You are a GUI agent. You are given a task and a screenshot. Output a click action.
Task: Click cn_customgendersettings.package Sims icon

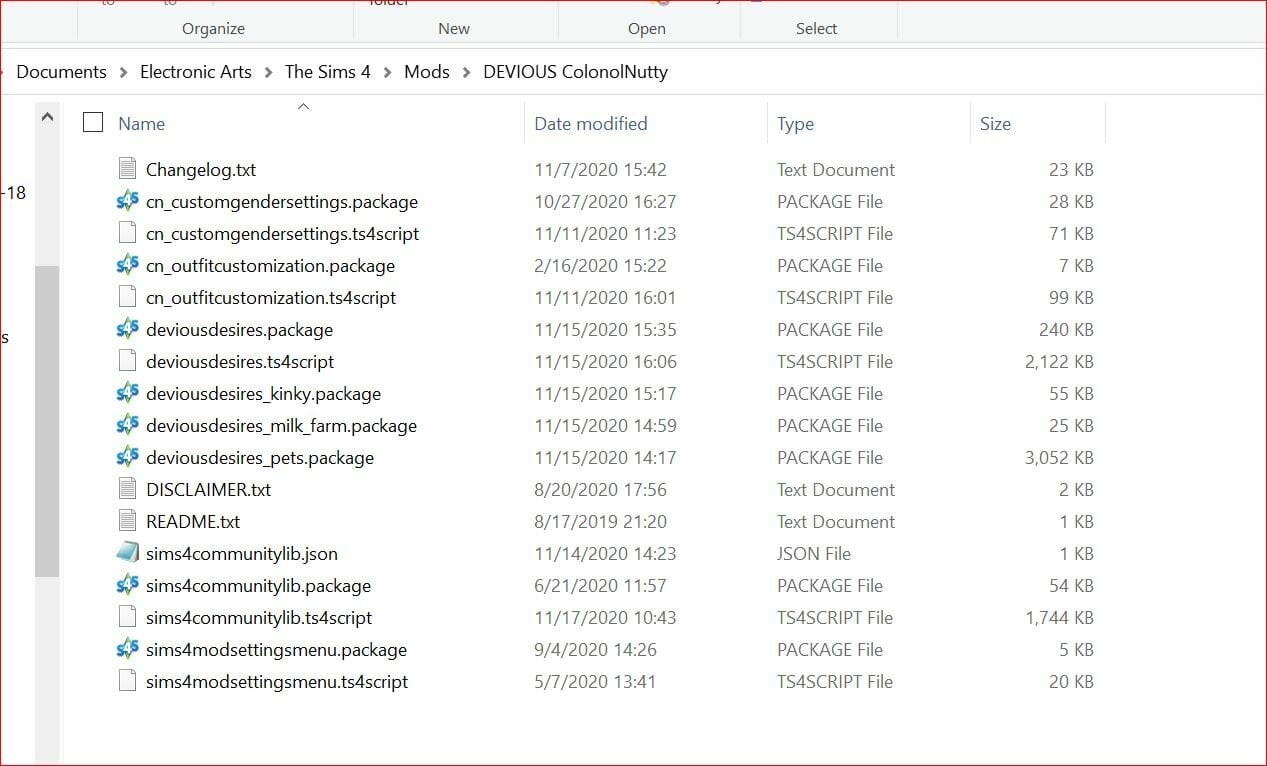point(127,201)
